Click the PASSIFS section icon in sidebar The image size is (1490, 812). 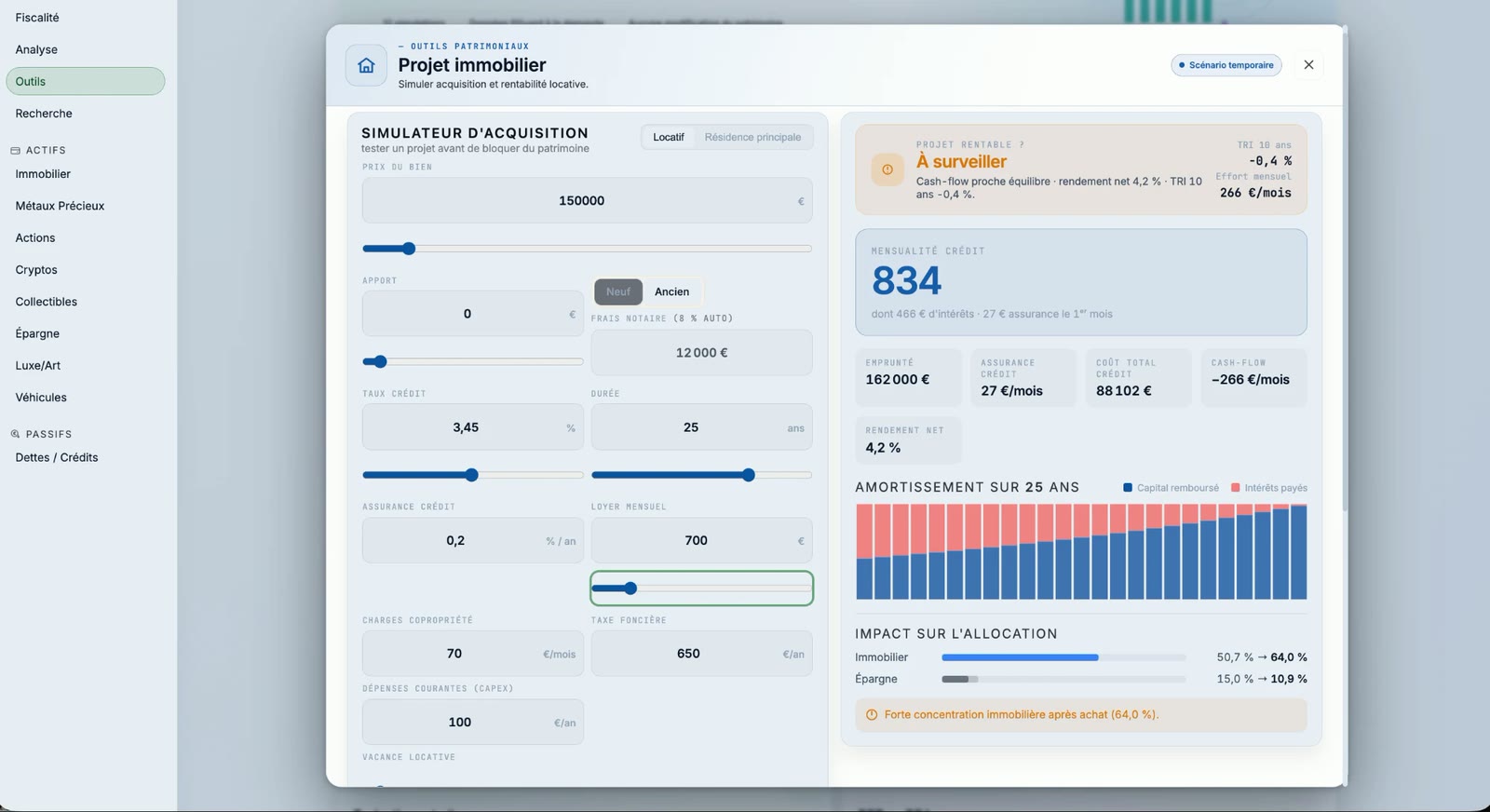click(15, 434)
